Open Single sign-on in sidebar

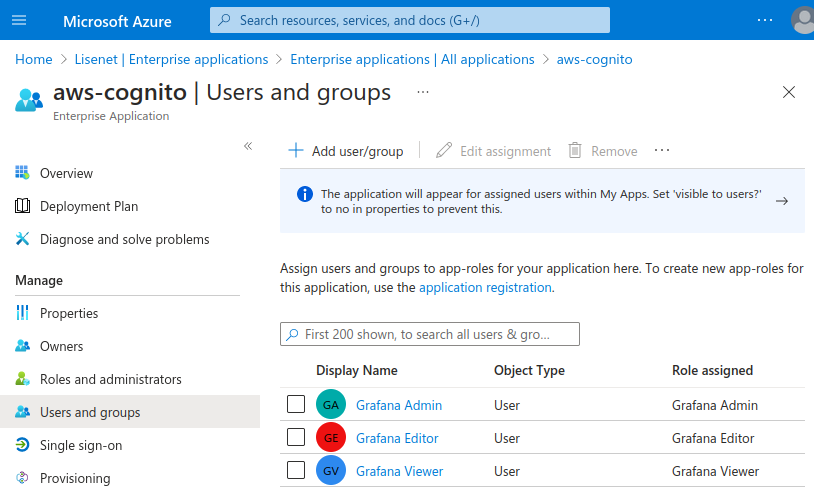point(81,445)
